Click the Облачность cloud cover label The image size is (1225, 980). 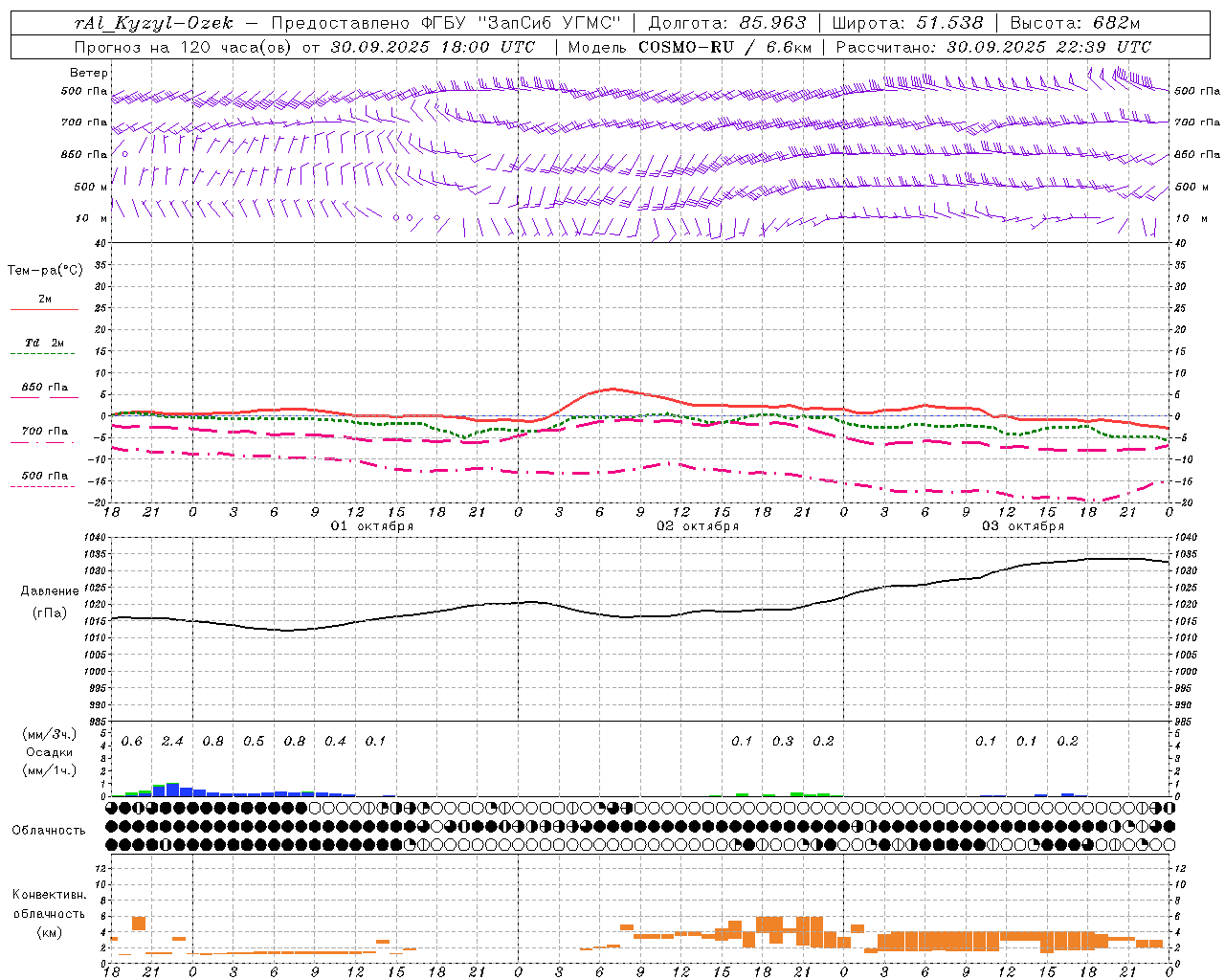tap(49, 831)
